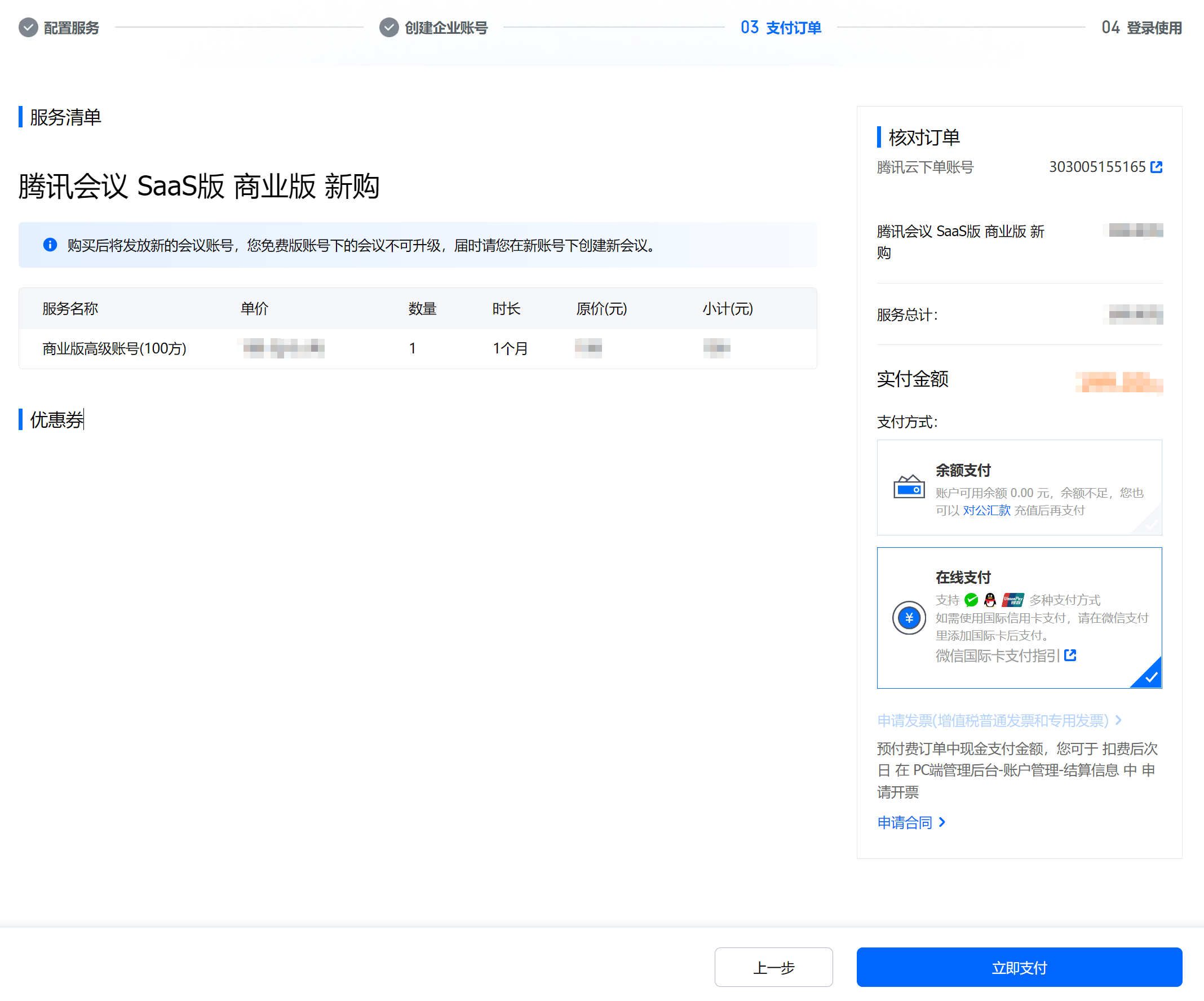Click the 1个月 duration cell
Image resolution: width=1204 pixels, height=1001 pixels.
pos(510,348)
